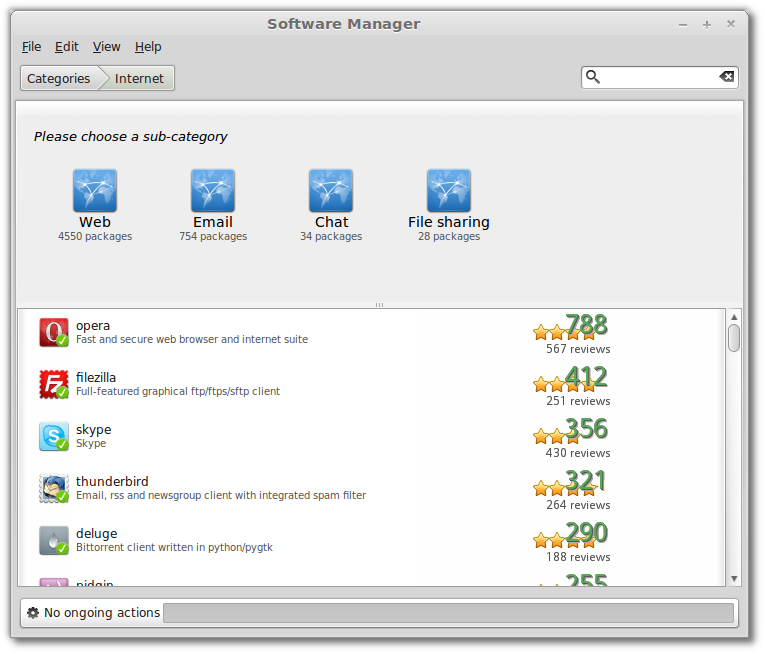Open the File menu

click(31, 47)
